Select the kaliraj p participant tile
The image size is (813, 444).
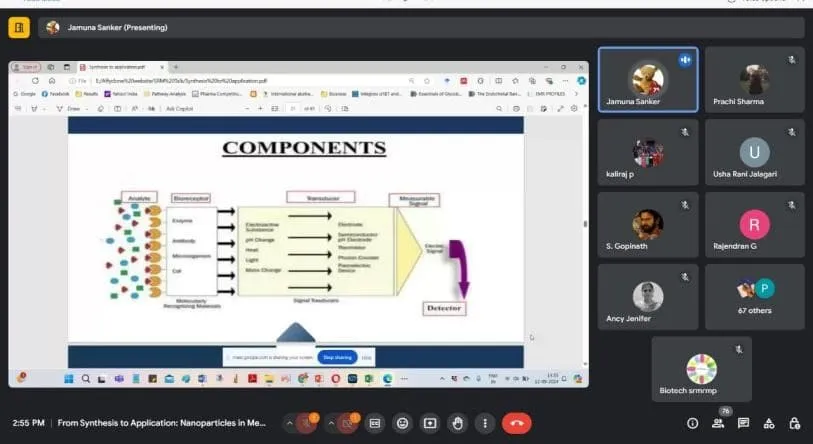pos(648,152)
